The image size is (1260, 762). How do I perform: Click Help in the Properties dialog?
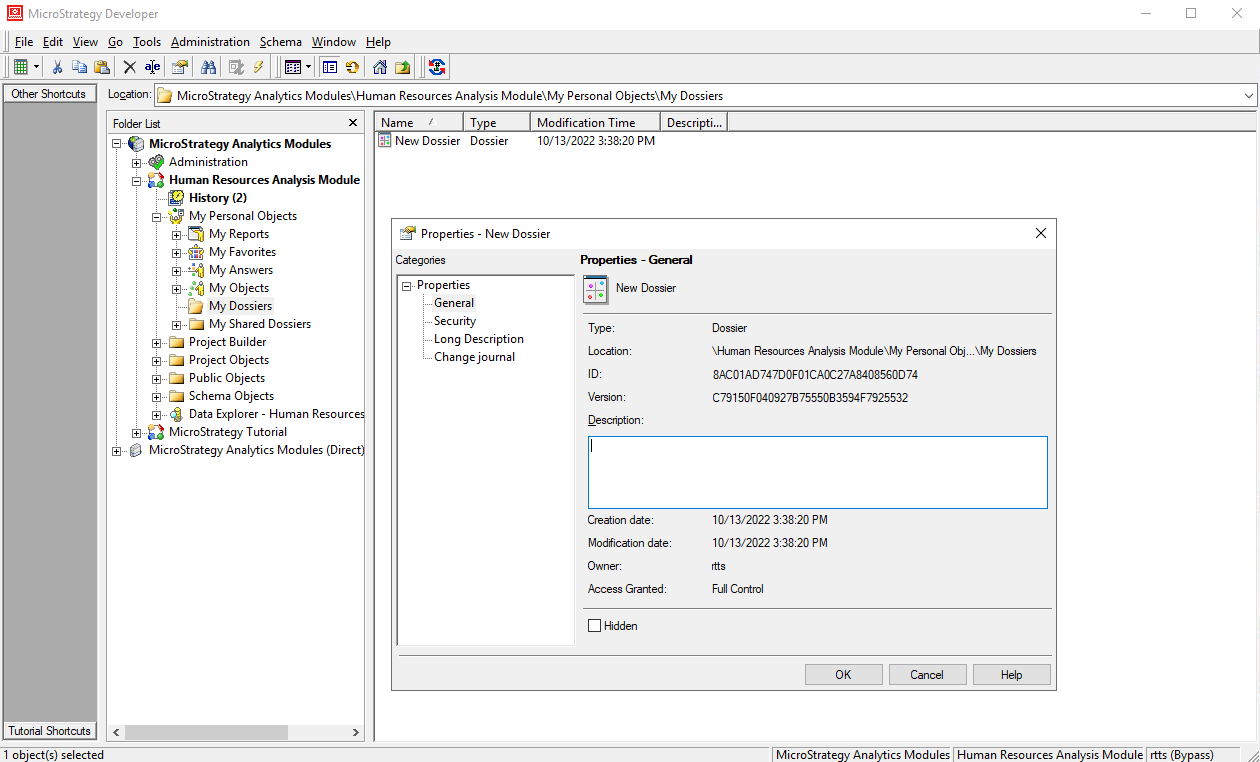point(1012,675)
